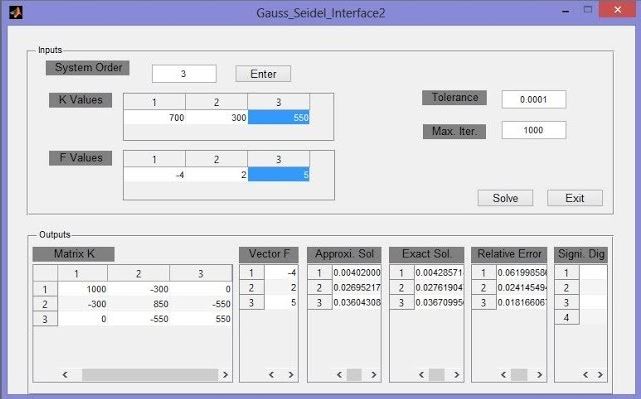Click the MATLAB icon in title bar

16,13
